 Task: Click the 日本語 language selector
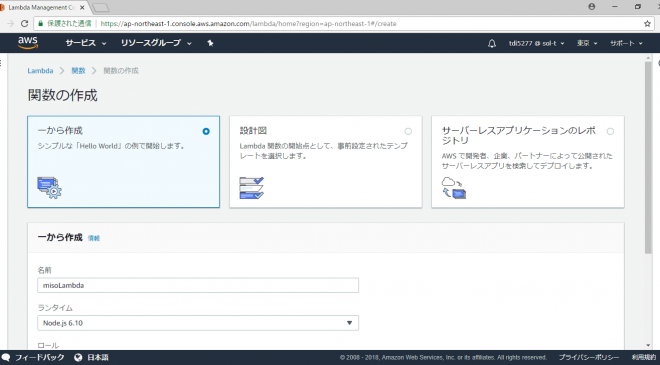[98, 357]
